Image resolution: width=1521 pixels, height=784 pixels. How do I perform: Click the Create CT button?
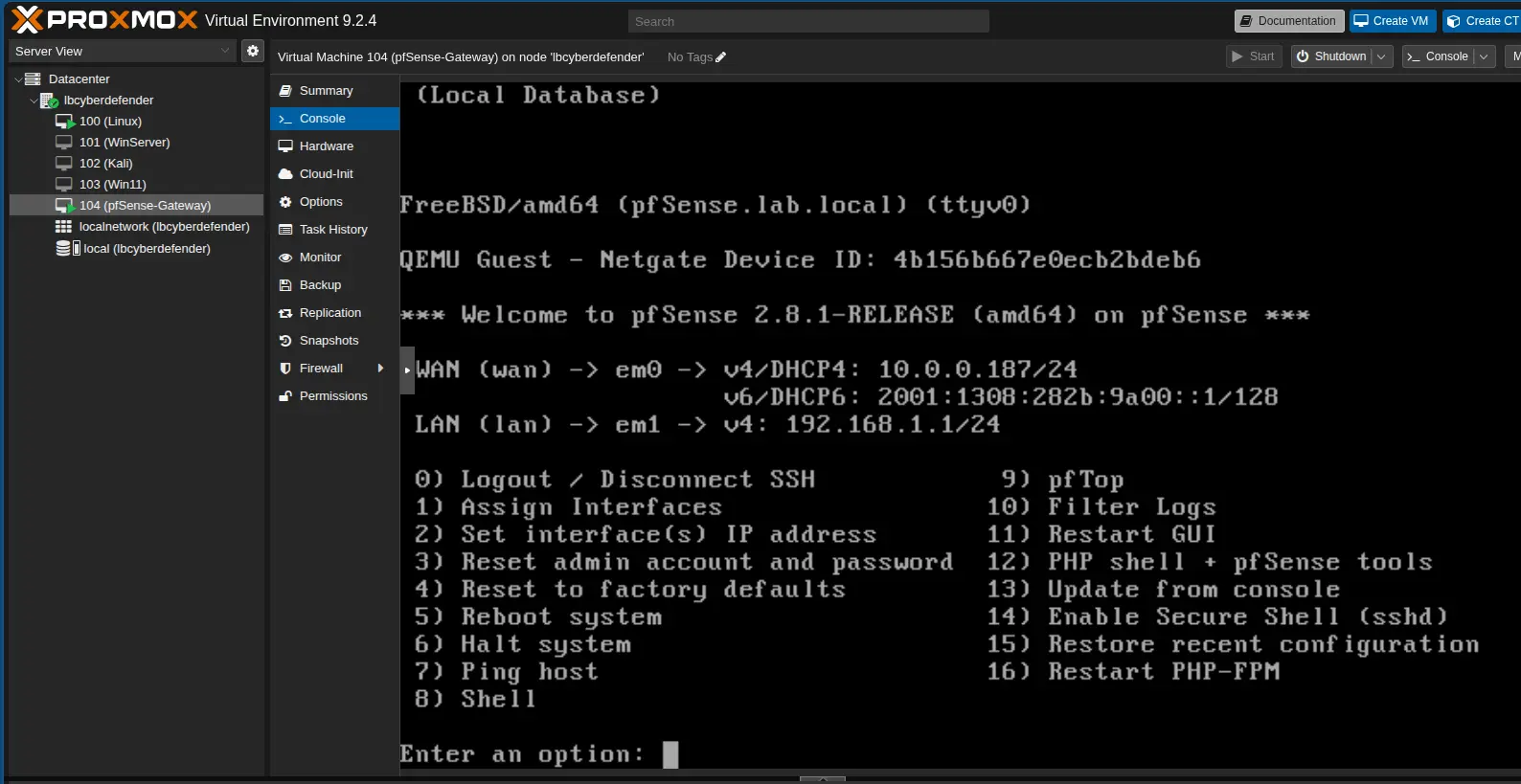[x=1482, y=21]
